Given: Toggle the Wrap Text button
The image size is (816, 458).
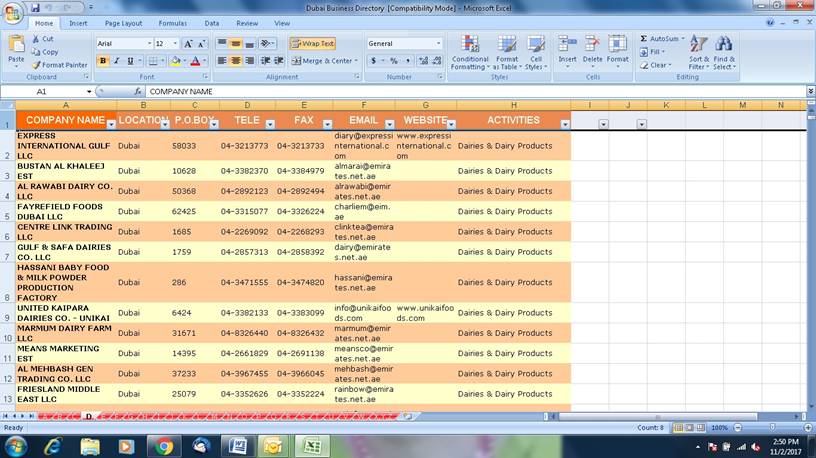Looking at the screenshot, I should 312,44.
